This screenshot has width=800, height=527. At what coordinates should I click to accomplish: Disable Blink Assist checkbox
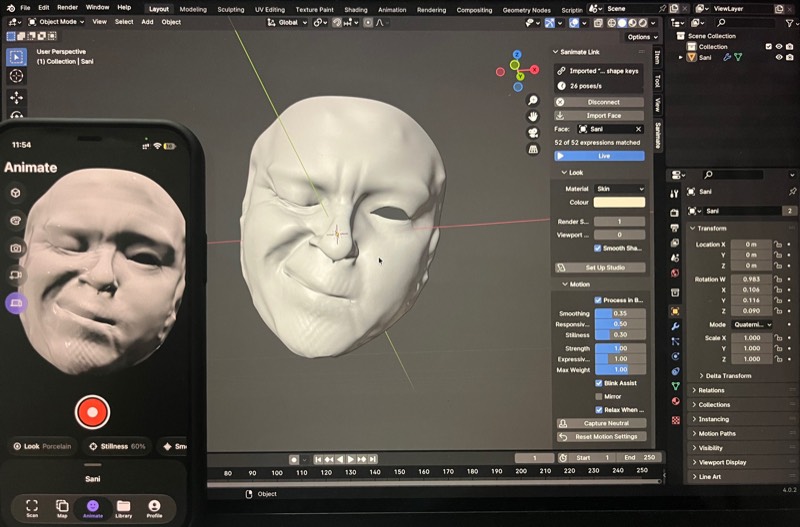pyautogui.click(x=598, y=383)
